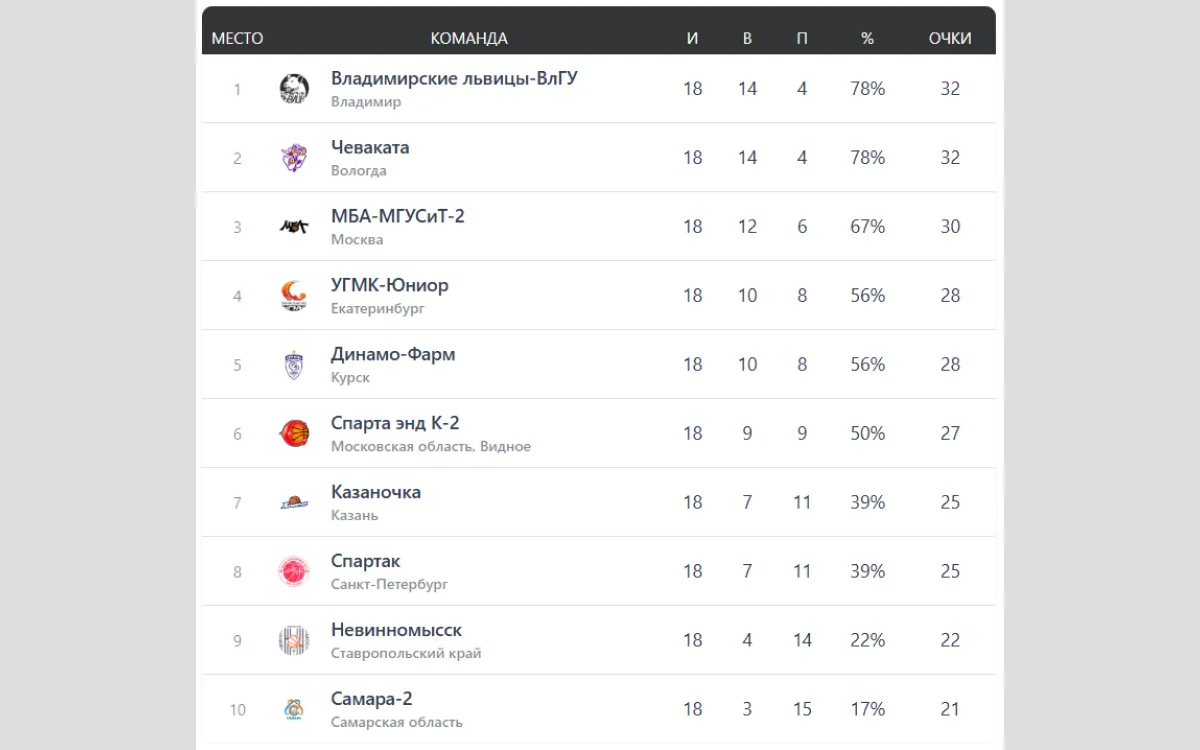Select the Казаночка team name

pyautogui.click(x=376, y=493)
